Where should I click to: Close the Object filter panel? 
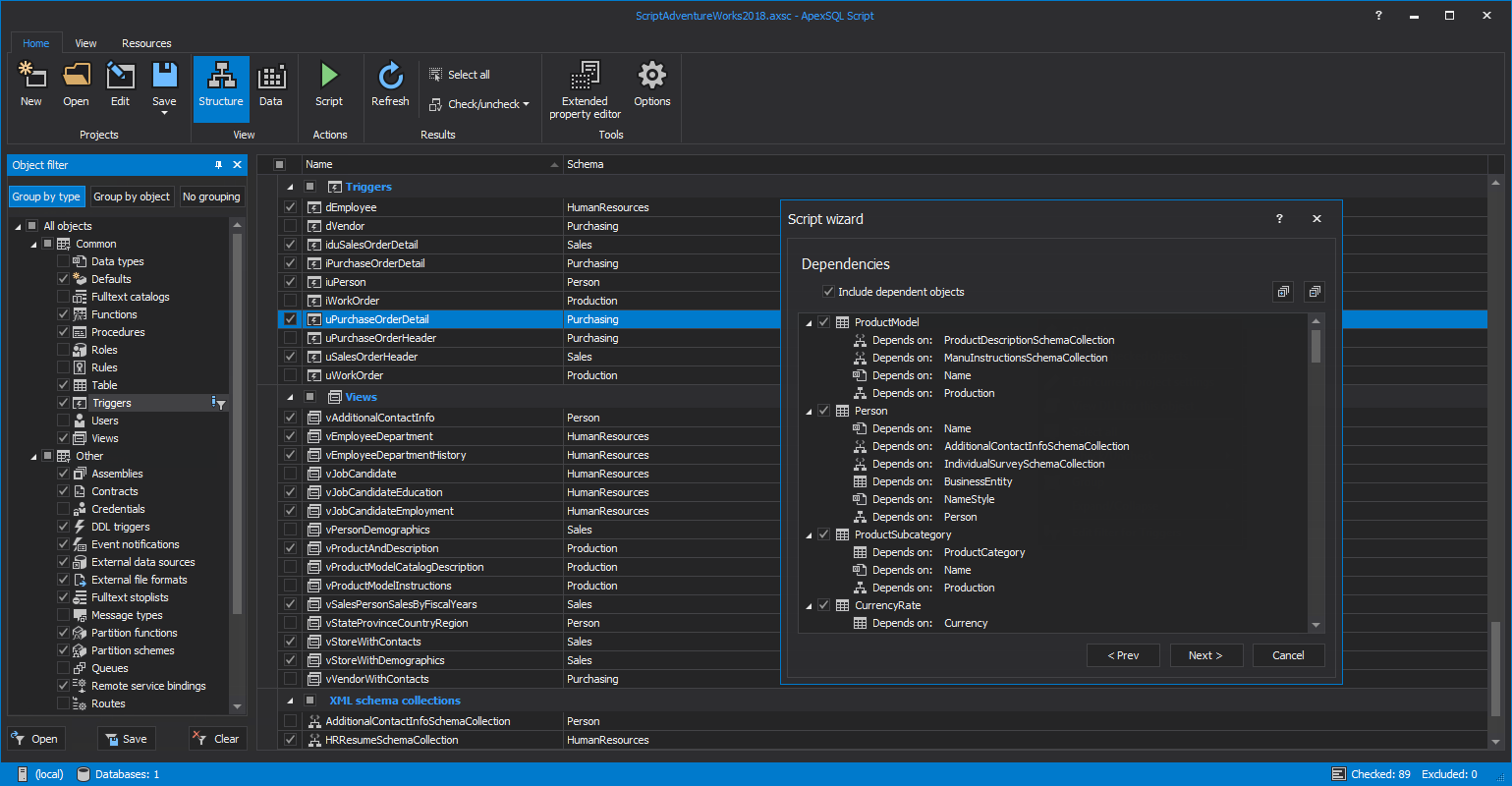[x=237, y=165]
